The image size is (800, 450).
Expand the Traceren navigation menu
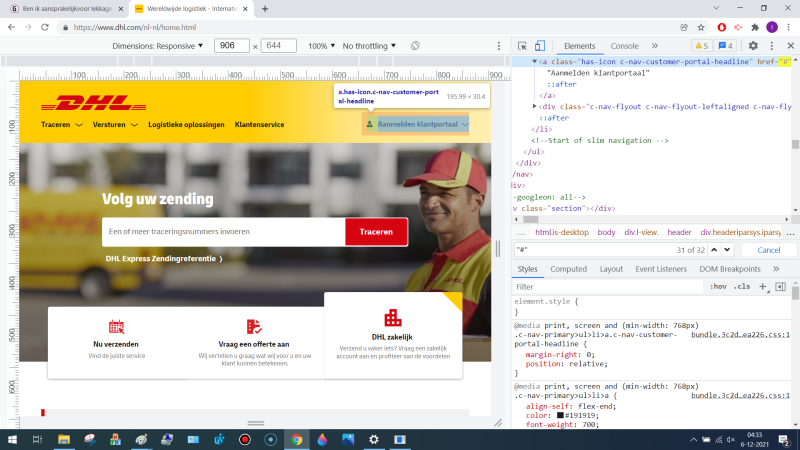click(x=60, y=125)
